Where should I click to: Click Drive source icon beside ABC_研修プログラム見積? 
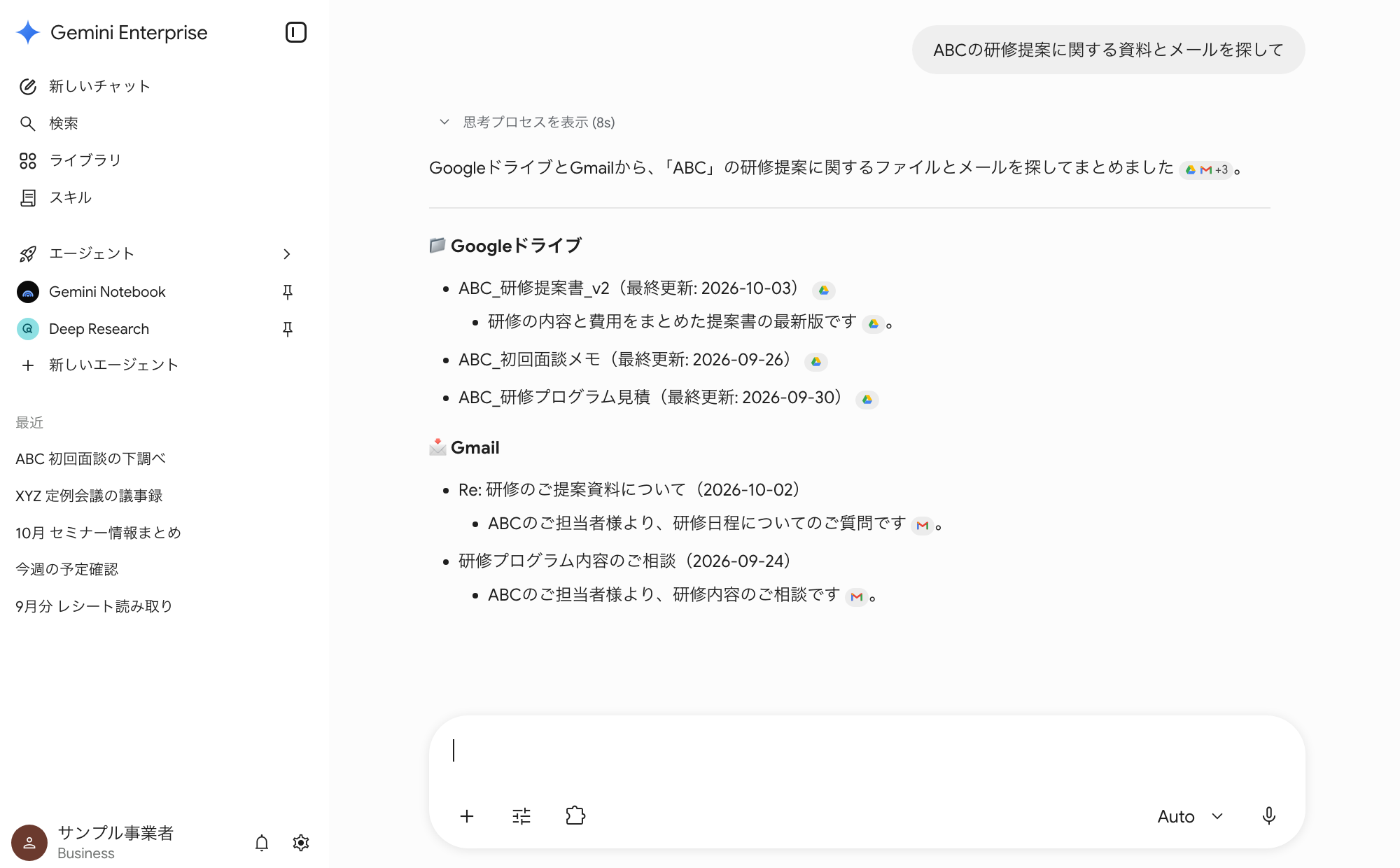[867, 399]
